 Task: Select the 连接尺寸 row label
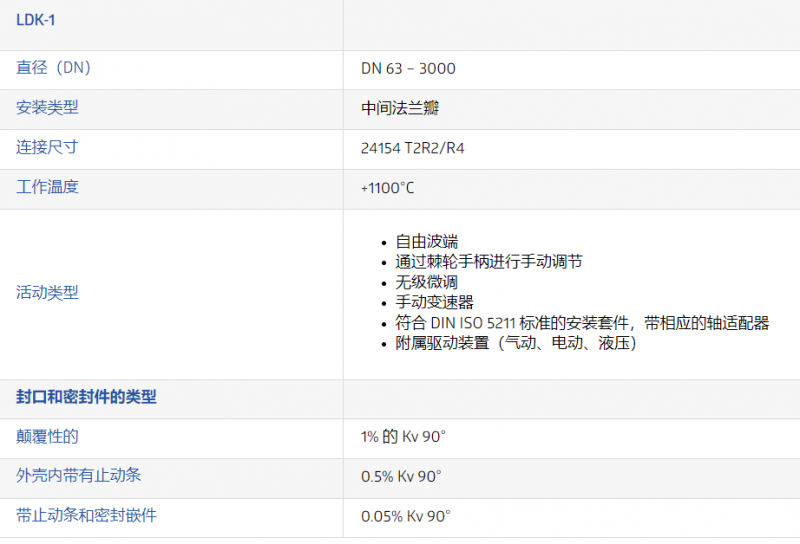[x=47, y=147]
